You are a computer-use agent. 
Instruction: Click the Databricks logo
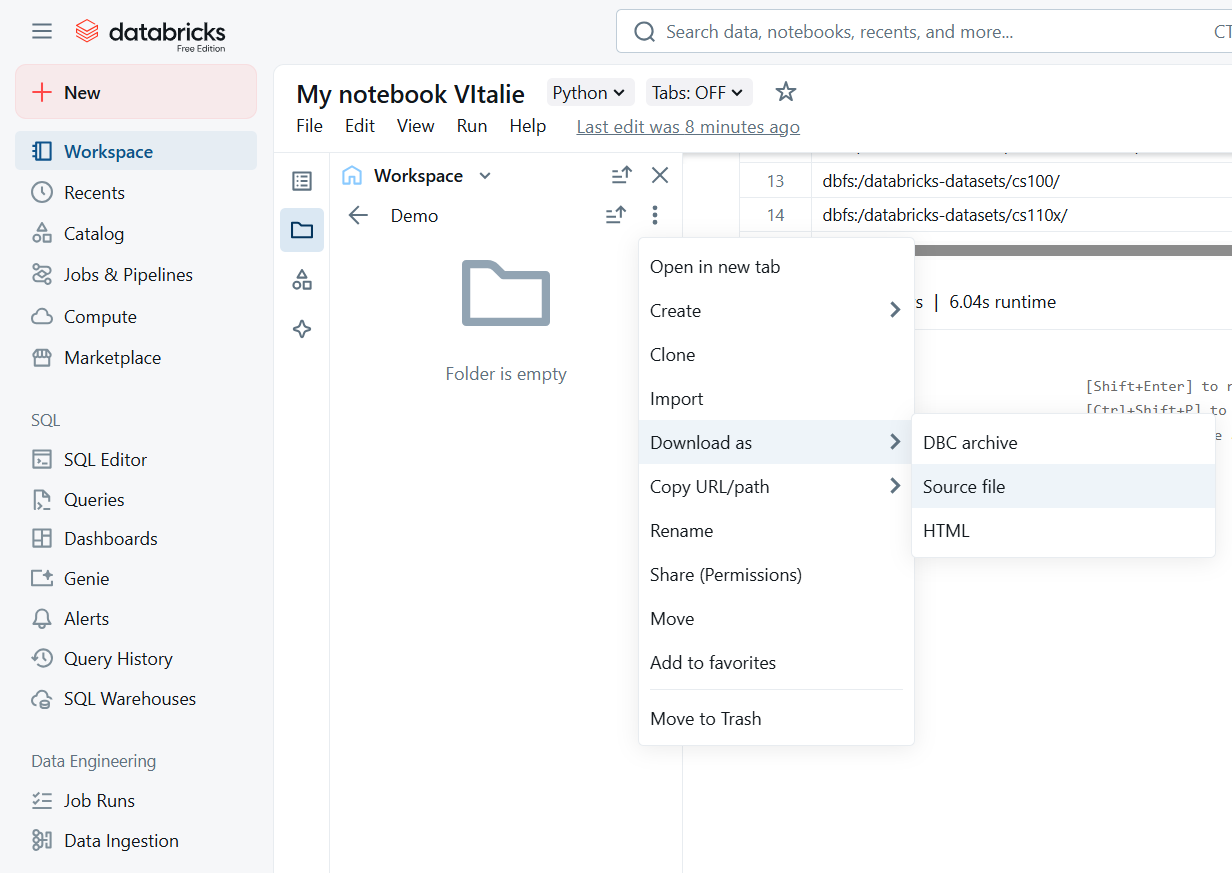(x=151, y=33)
